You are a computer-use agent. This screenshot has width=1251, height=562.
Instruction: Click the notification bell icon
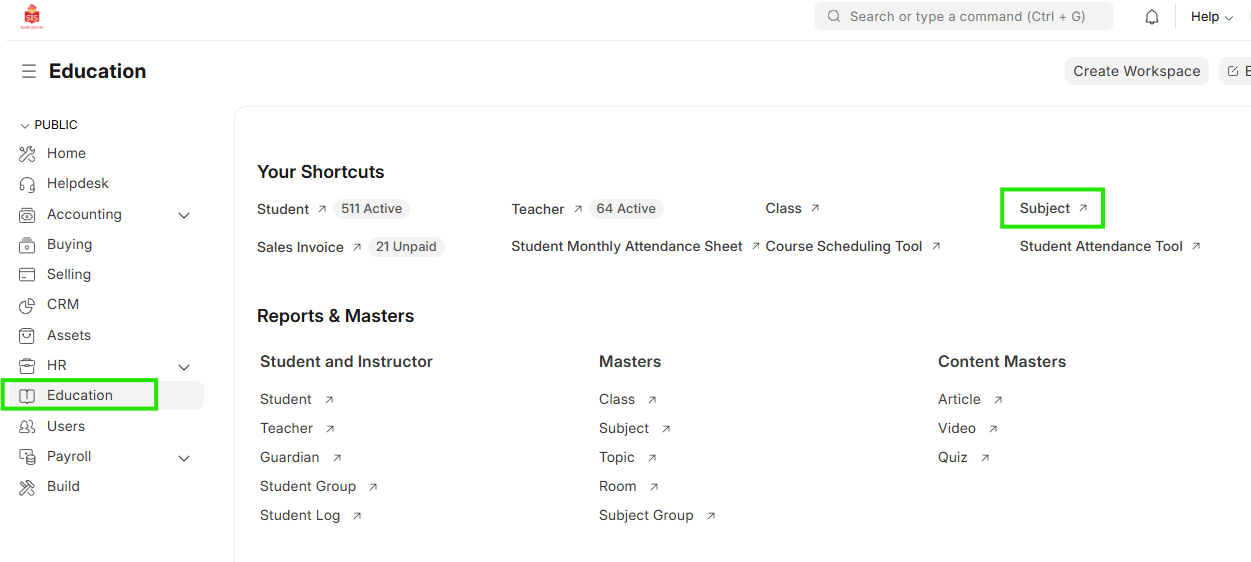(x=1152, y=17)
